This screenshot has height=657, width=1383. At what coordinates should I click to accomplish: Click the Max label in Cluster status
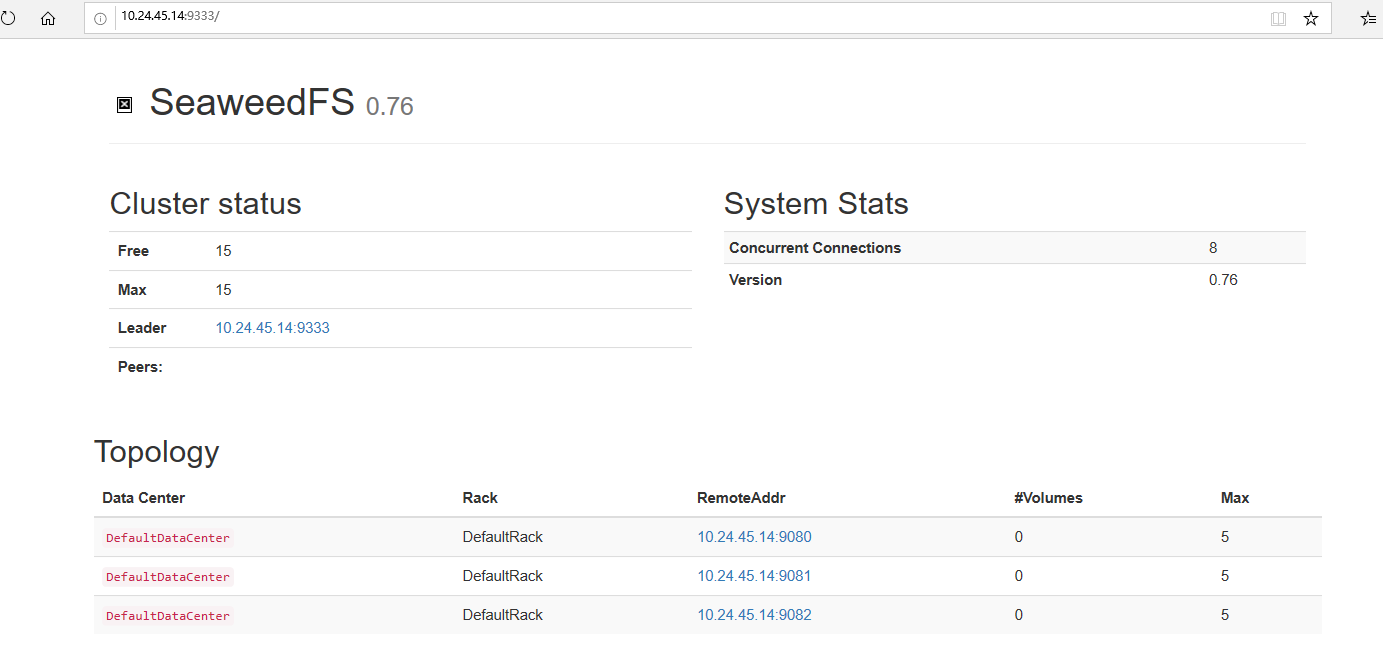[132, 290]
